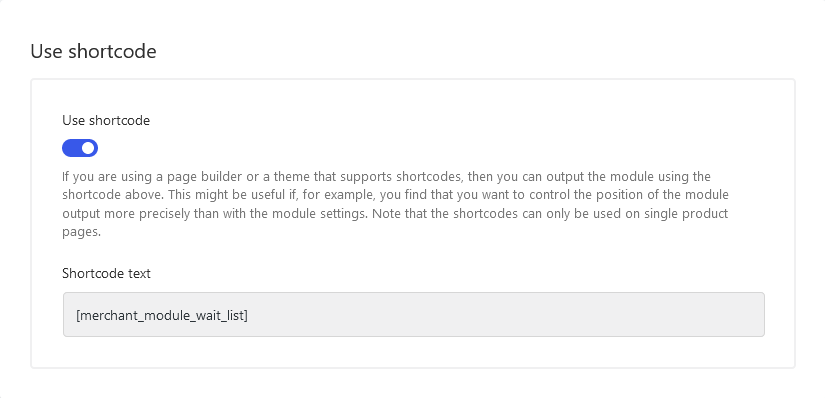The width and height of the screenshot is (825, 398).
Task: Select the [merchant_module_wait_list] shortcode text
Action: [x=162, y=315]
